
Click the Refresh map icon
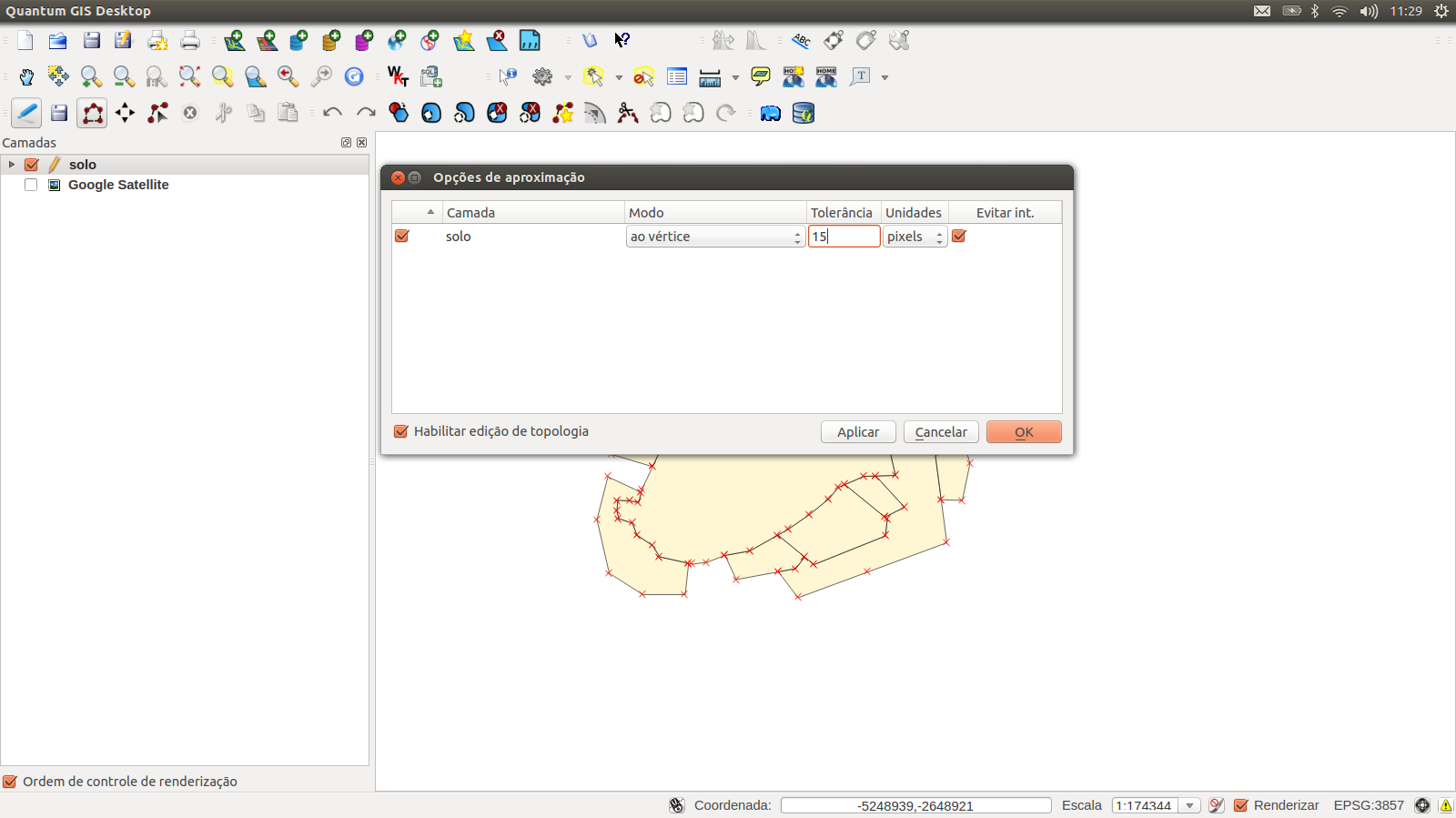click(x=354, y=77)
